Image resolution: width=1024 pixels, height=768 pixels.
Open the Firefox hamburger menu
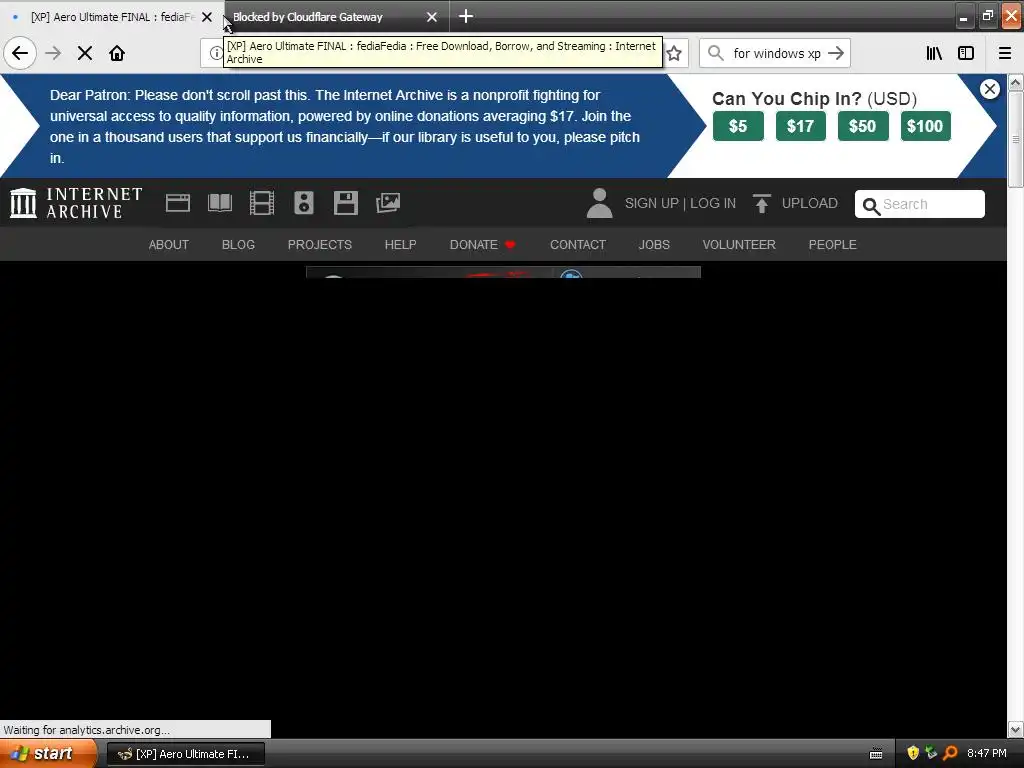tap(1005, 53)
